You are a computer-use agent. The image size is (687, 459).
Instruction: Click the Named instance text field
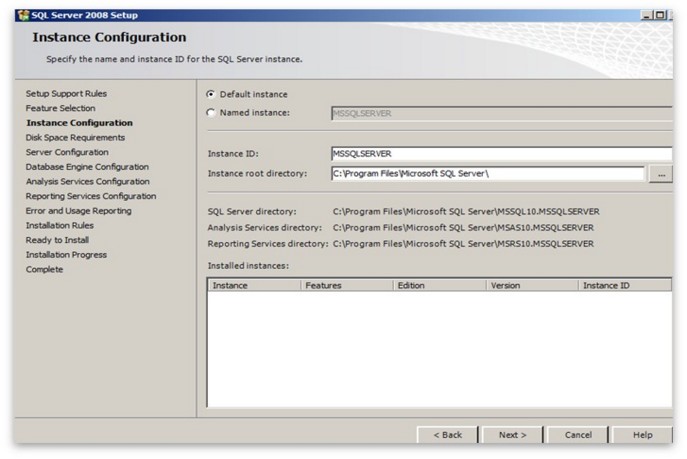502,113
